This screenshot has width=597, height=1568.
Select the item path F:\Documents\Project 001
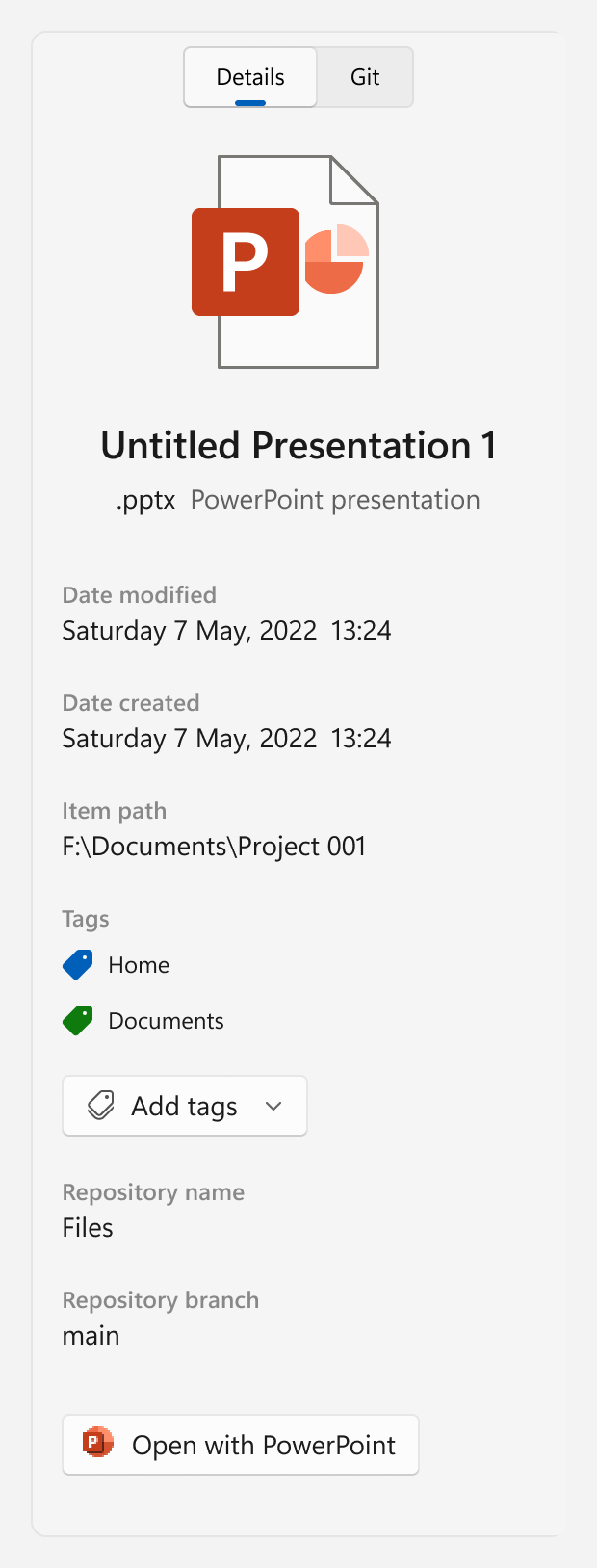(214, 846)
